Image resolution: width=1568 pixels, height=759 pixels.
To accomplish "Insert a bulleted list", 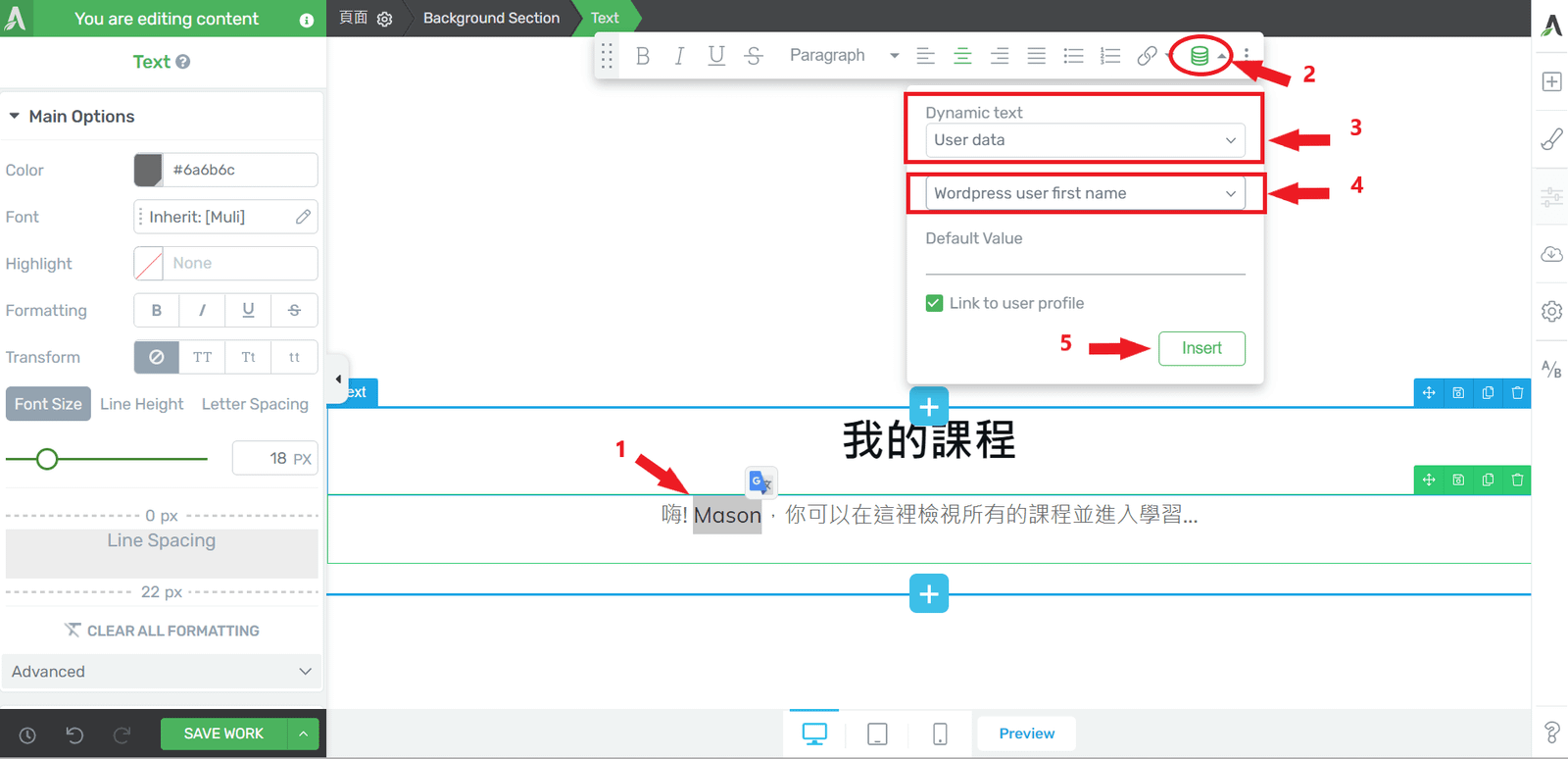I will pyautogui.click(x=1073, y=56).
